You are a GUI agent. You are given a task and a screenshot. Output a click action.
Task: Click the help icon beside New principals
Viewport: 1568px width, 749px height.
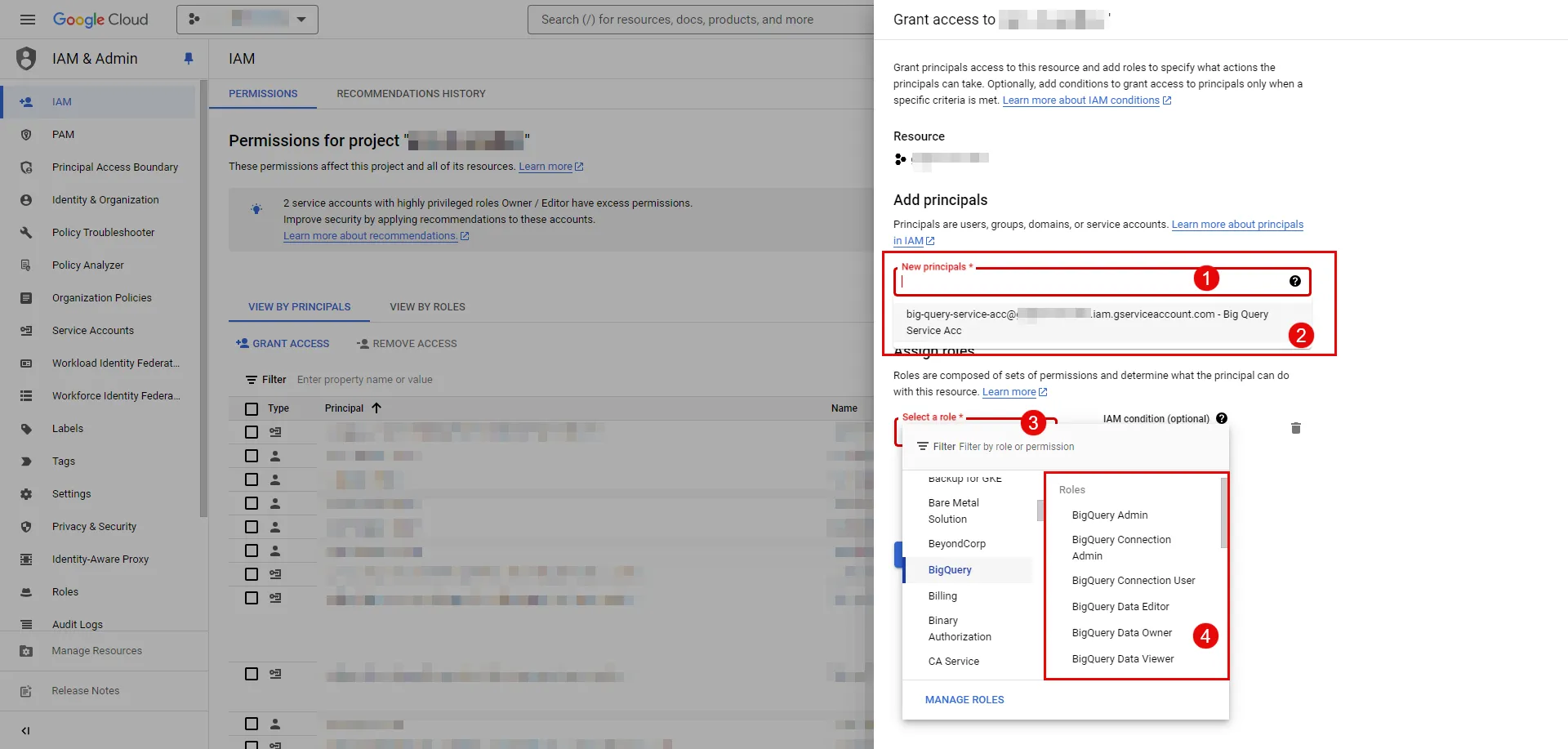[x=1295, y=280]
